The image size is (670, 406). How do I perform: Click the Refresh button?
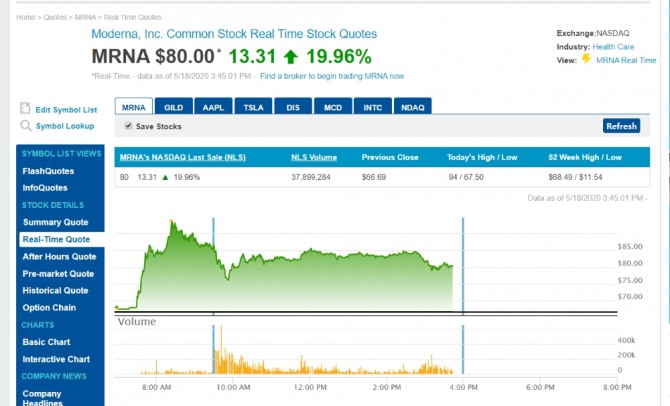(x=621, y=126)
